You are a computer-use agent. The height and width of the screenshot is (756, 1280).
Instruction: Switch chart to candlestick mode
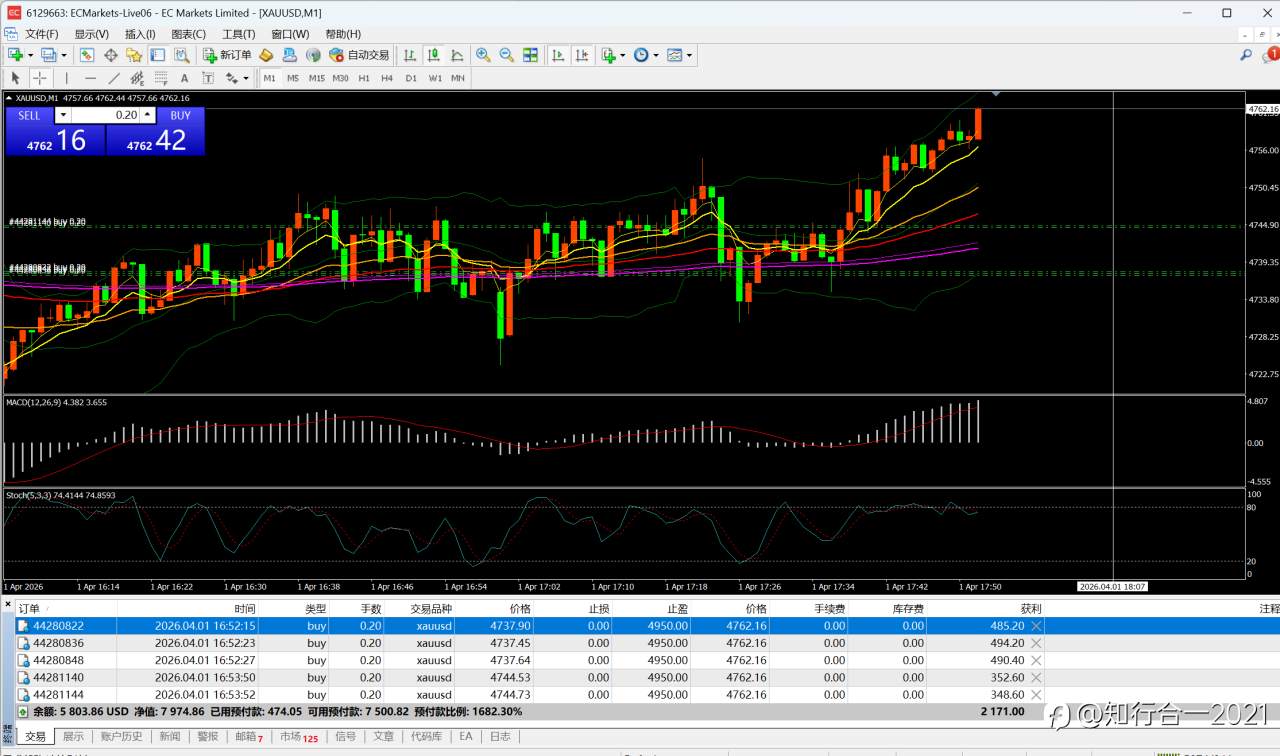(433, 55)
